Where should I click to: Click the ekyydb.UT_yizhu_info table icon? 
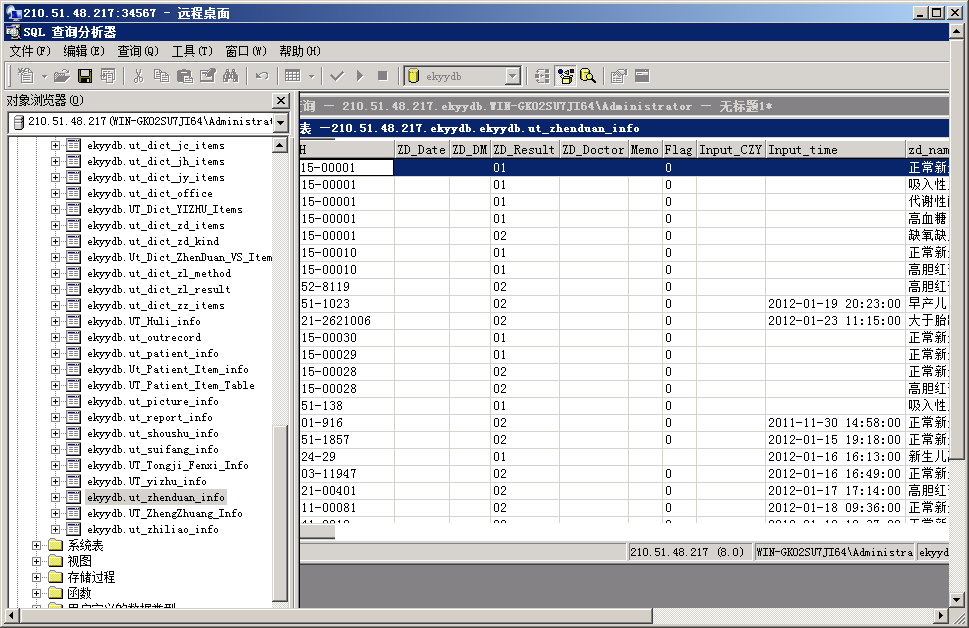point(74,482)
